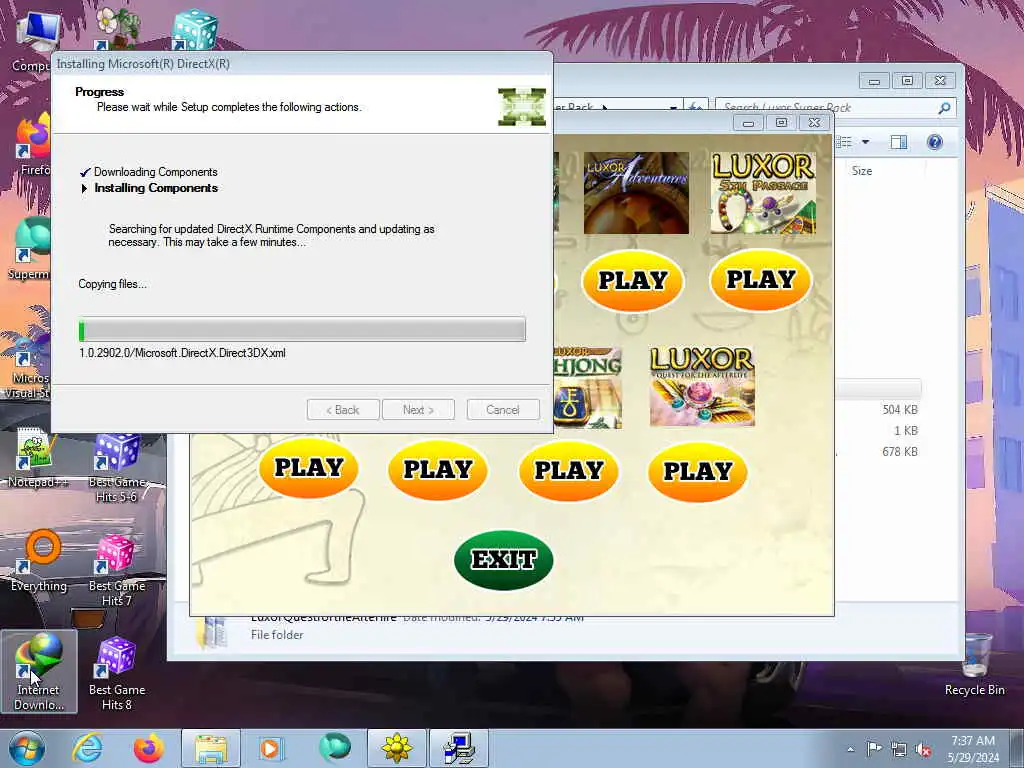Image resolution: width=1024 pixels, height=768 pixels.
Task: Switch to the yellow flower launcher taskbar button
Action: (397, 748)
